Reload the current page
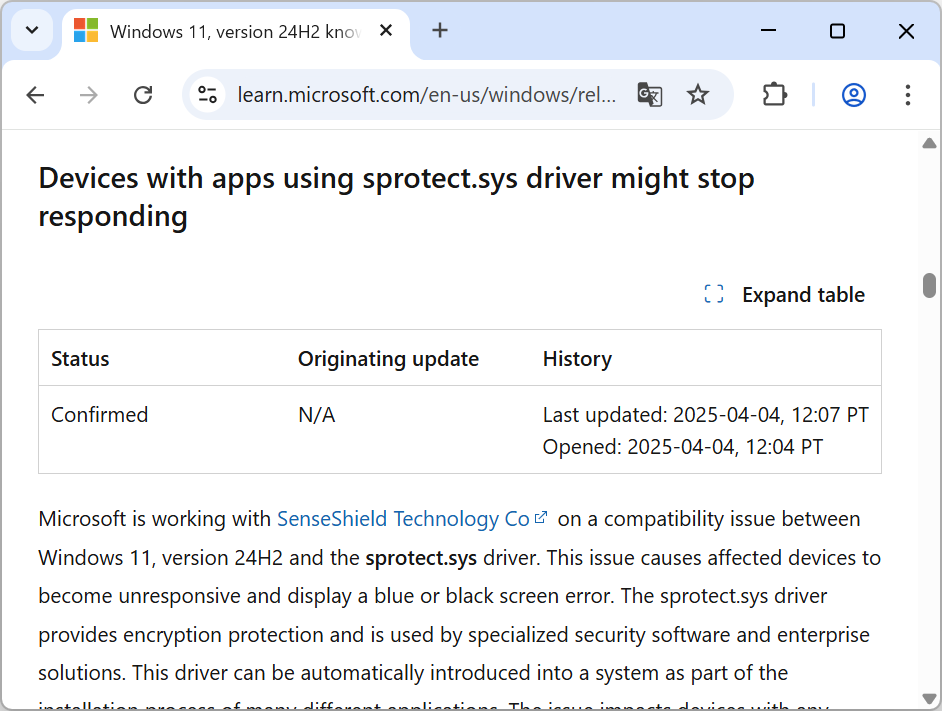942x711 pixels. (x=143, y=94)
